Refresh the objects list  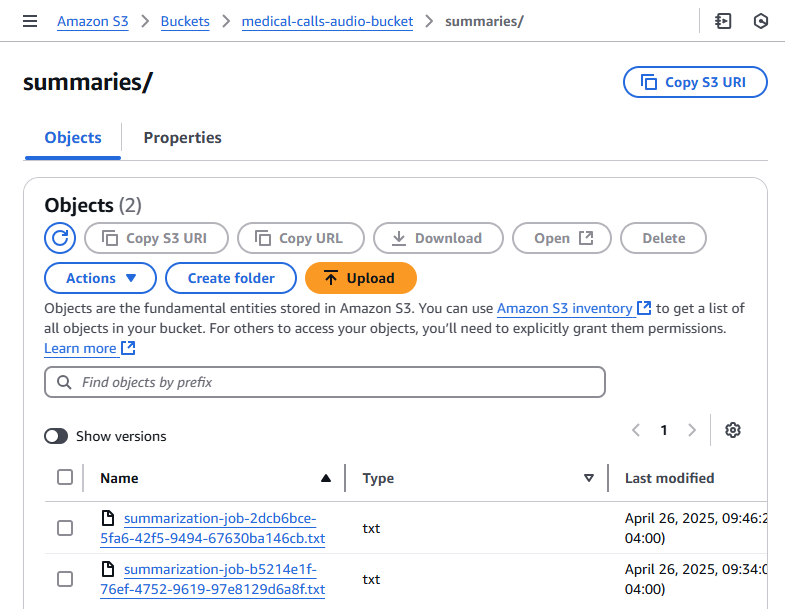tap(60, 238)
